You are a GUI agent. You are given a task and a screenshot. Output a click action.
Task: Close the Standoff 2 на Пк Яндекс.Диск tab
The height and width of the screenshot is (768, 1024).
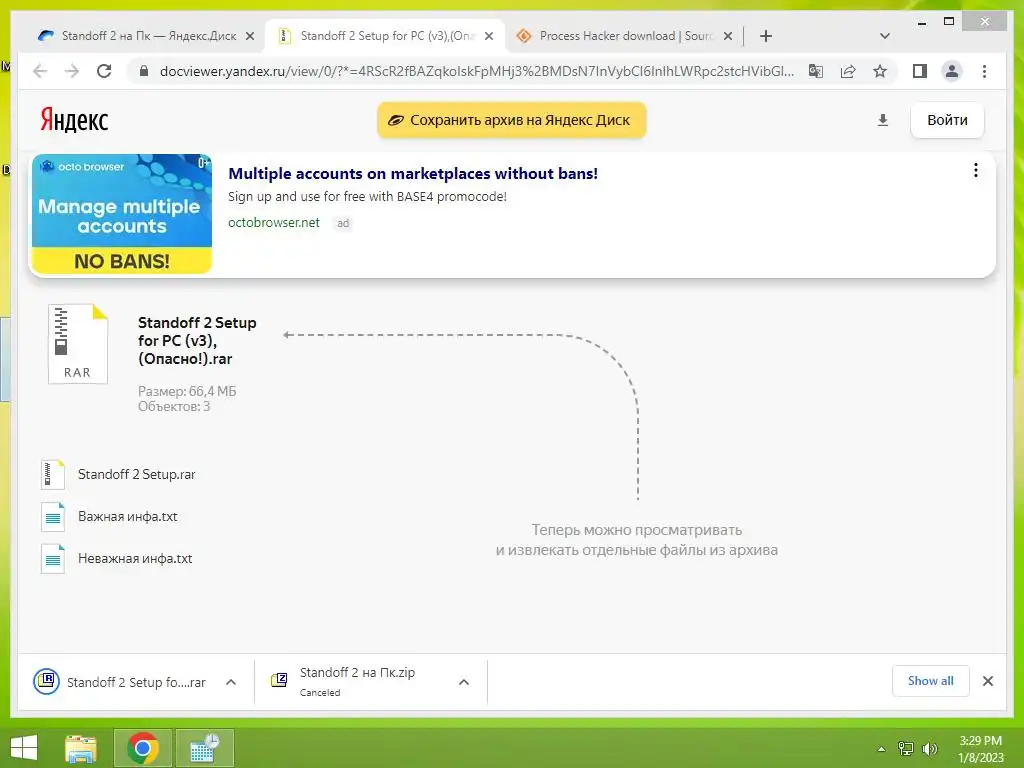pos(249,36)
